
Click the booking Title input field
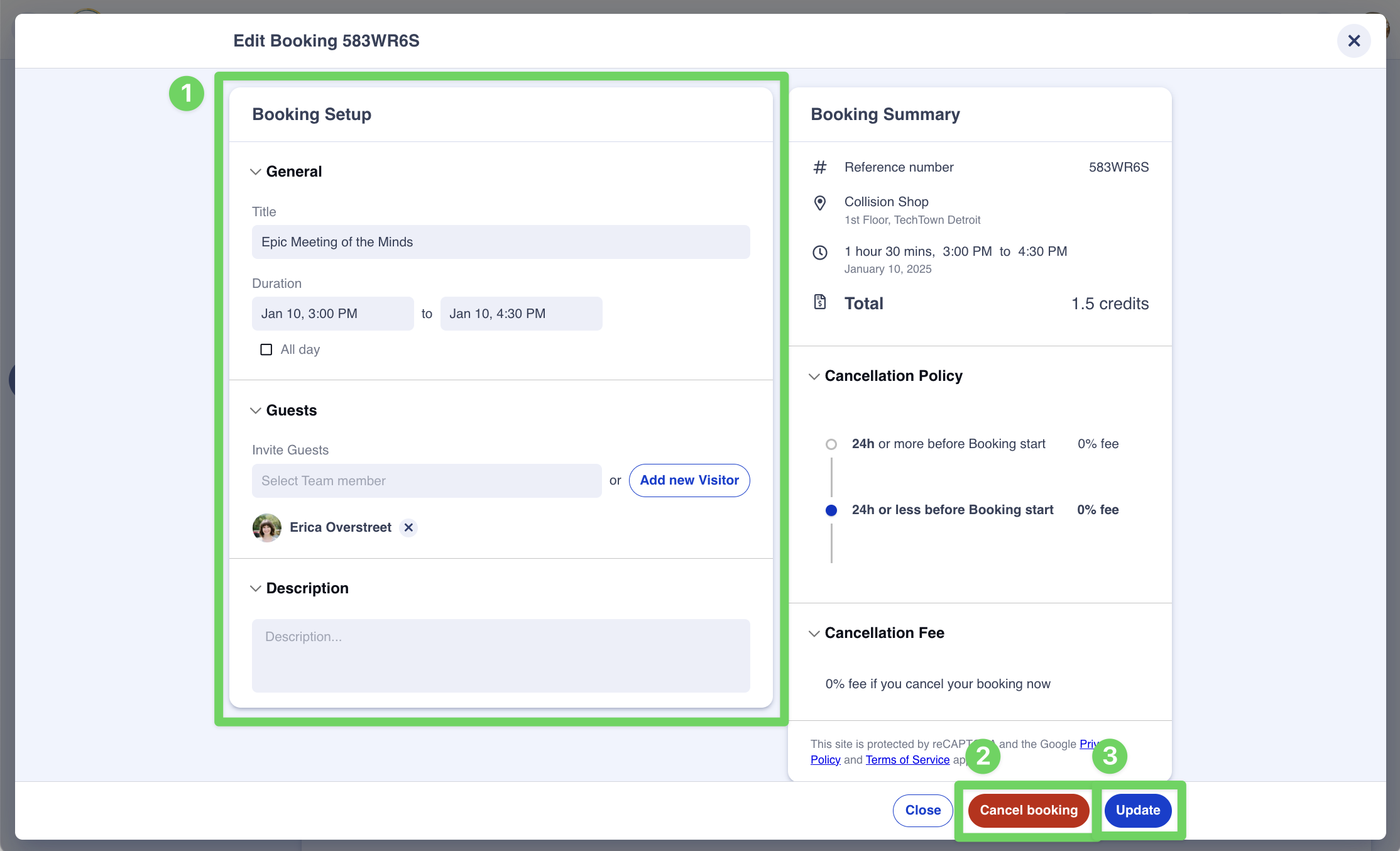coord(500,242)
